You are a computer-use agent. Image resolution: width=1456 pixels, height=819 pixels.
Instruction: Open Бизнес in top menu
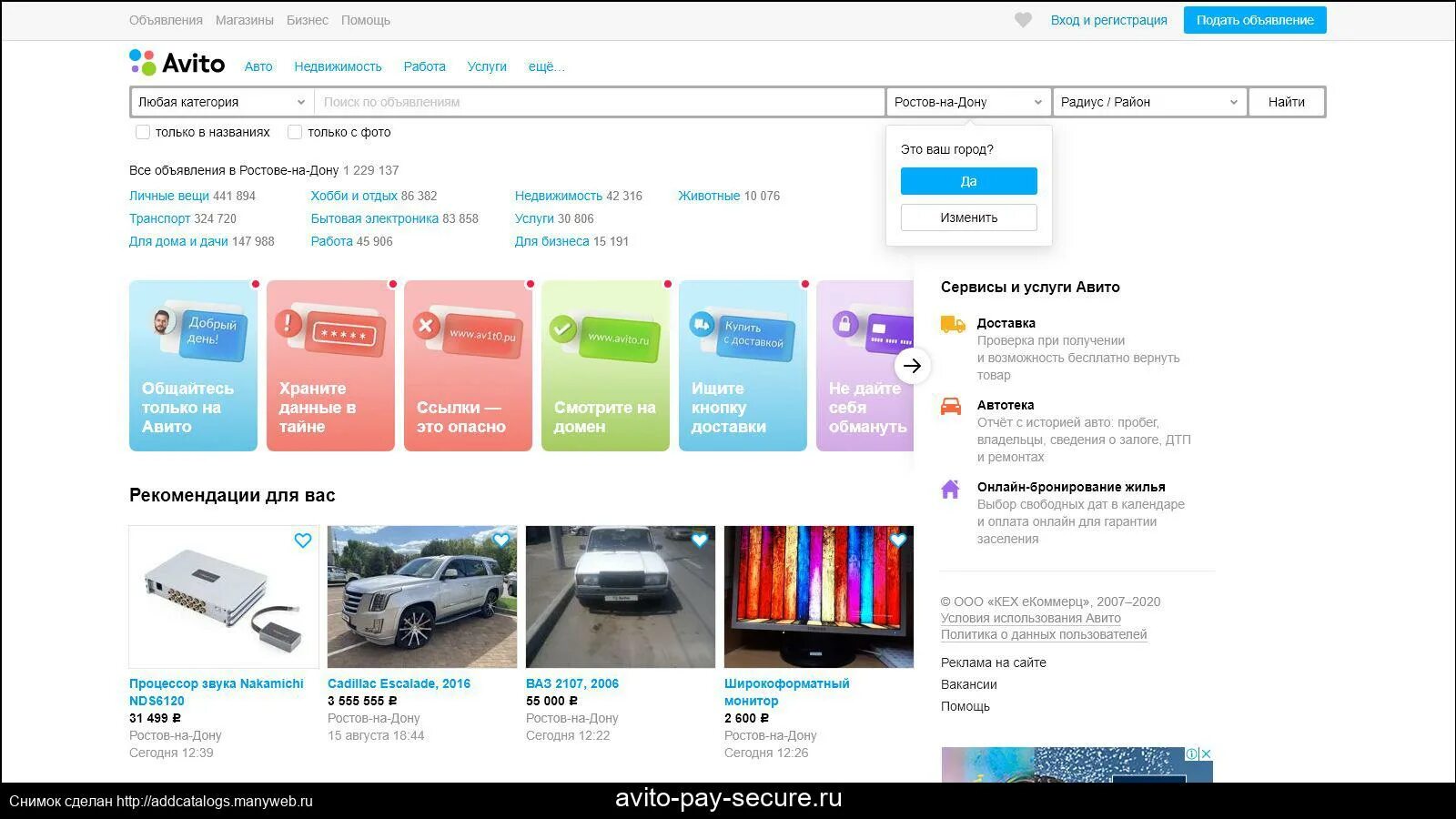[308, 20]
